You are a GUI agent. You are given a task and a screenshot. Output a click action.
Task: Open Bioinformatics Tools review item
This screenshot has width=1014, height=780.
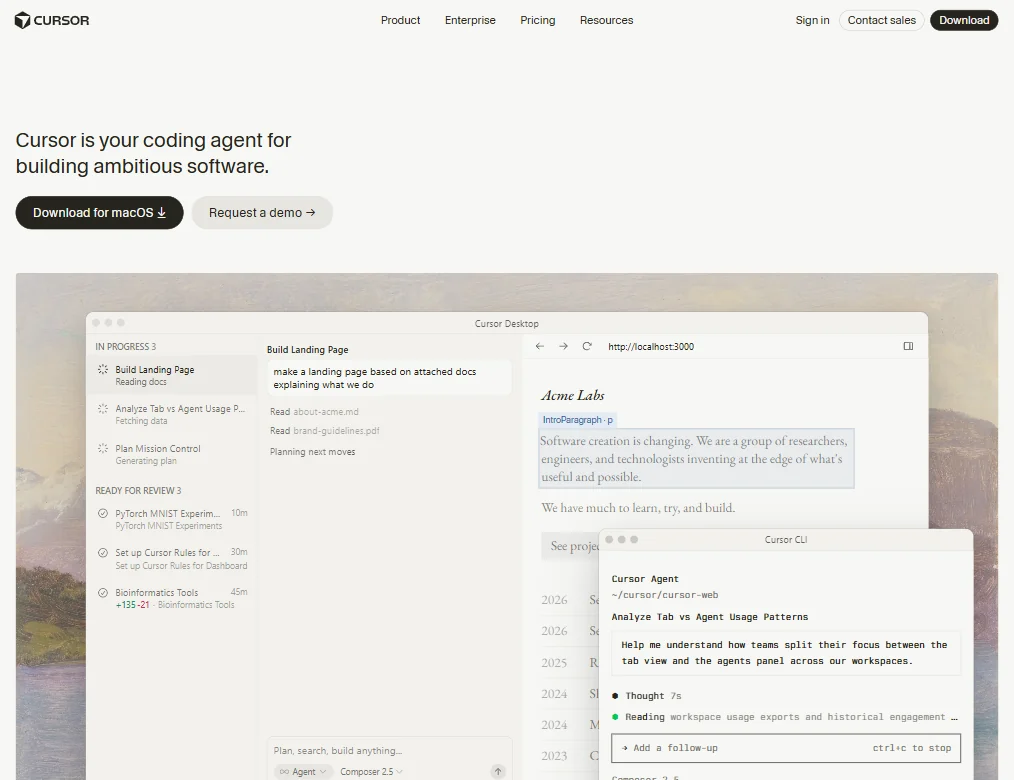pos(171,598)
